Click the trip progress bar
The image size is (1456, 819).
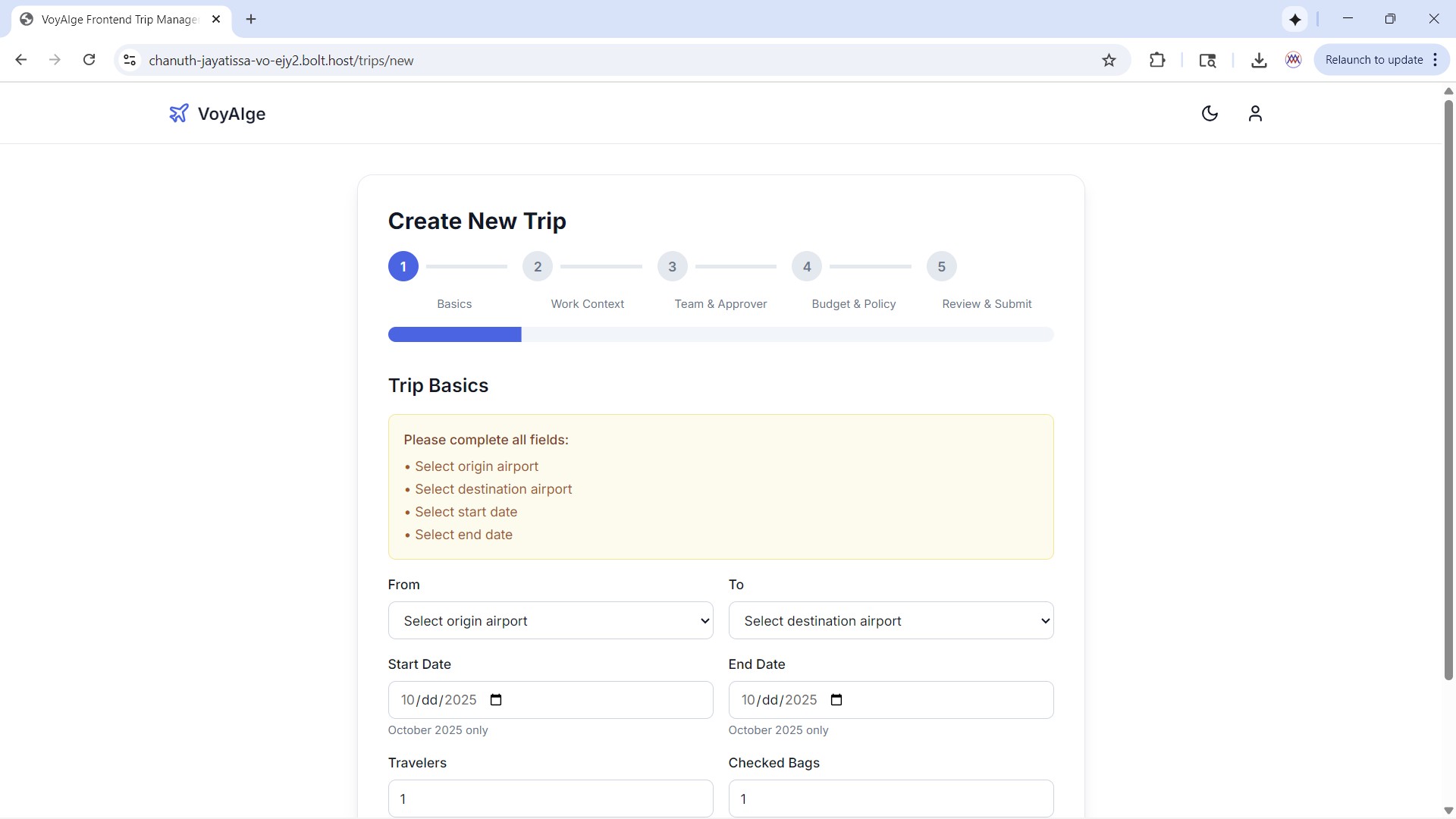(x=720, y=334)
